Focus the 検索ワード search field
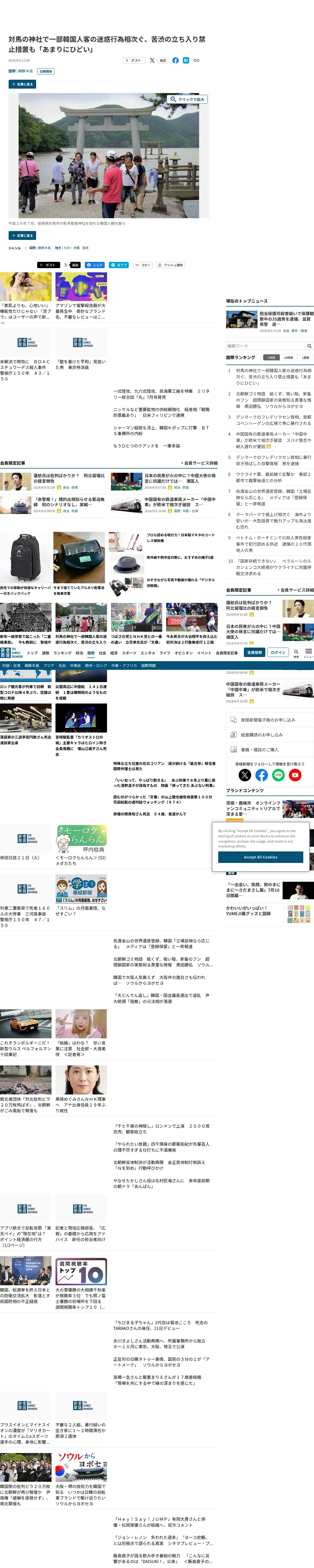Viewport: 314px width, 1568px height. point(265,346)
